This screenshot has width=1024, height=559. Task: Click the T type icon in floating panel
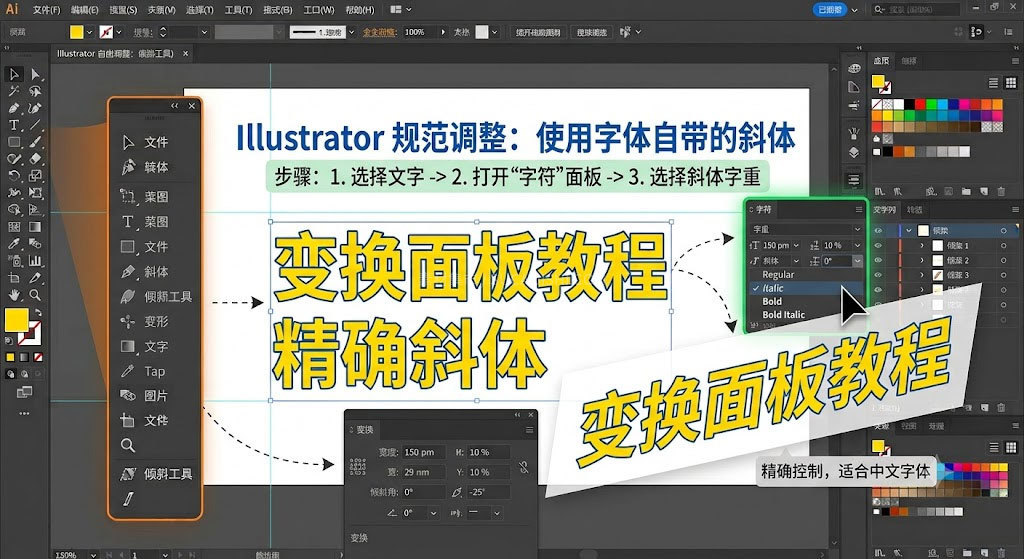(x=128, y=222)
